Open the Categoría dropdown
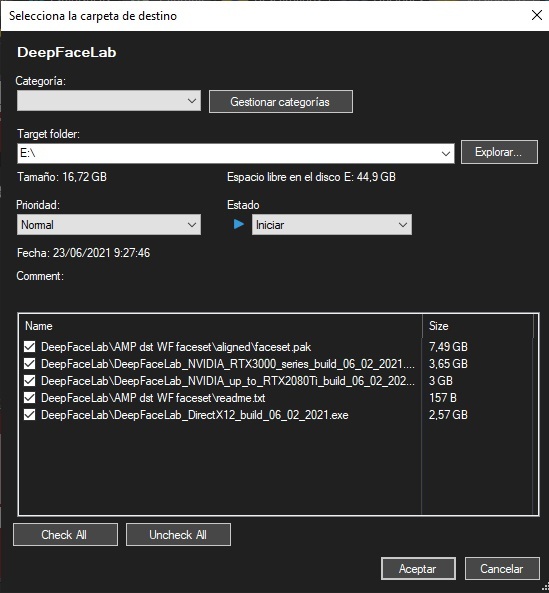The height and width of the screenshot is (593, 549). [109, 101]
